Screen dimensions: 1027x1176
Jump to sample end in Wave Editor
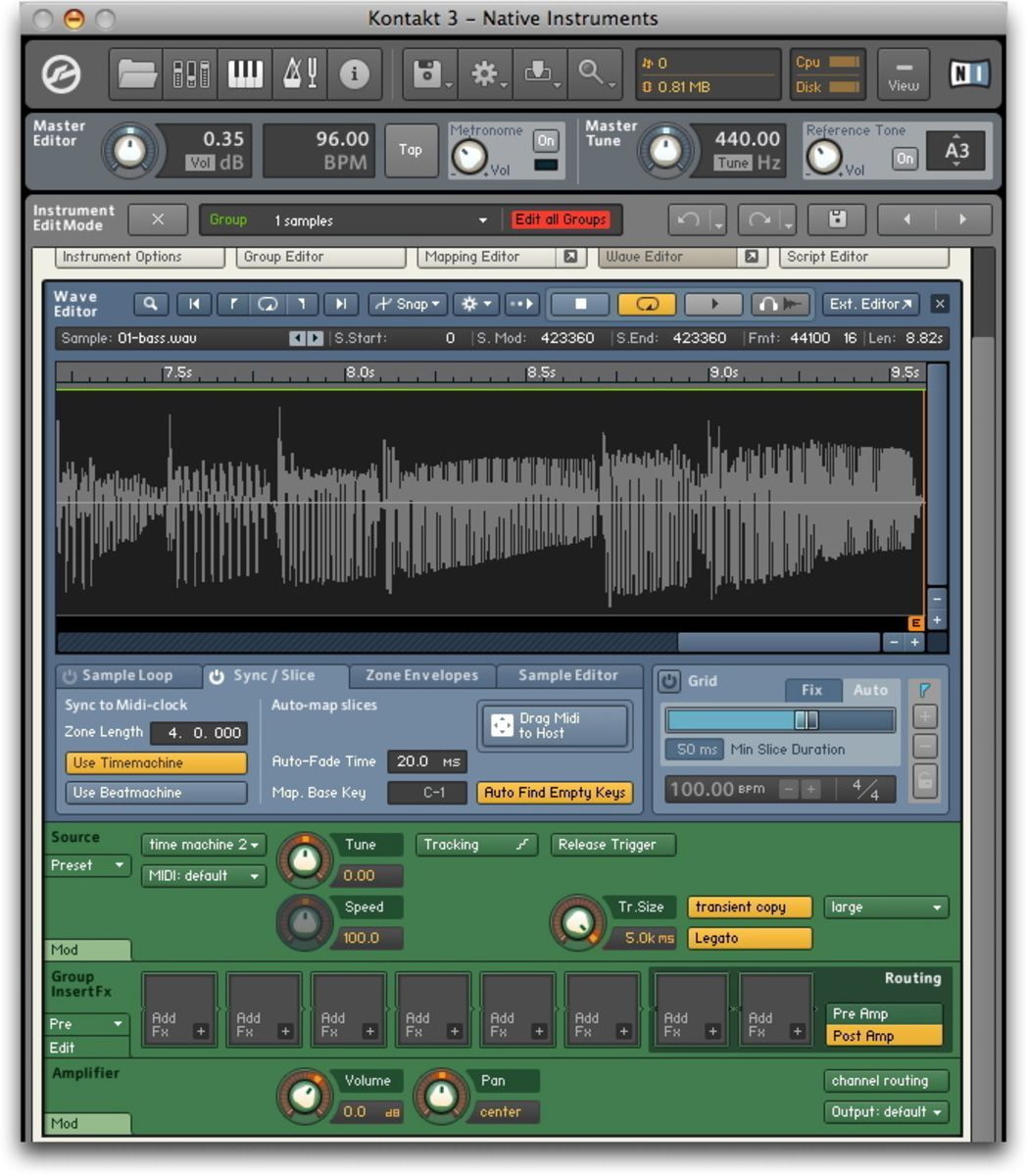pos(340,304)
